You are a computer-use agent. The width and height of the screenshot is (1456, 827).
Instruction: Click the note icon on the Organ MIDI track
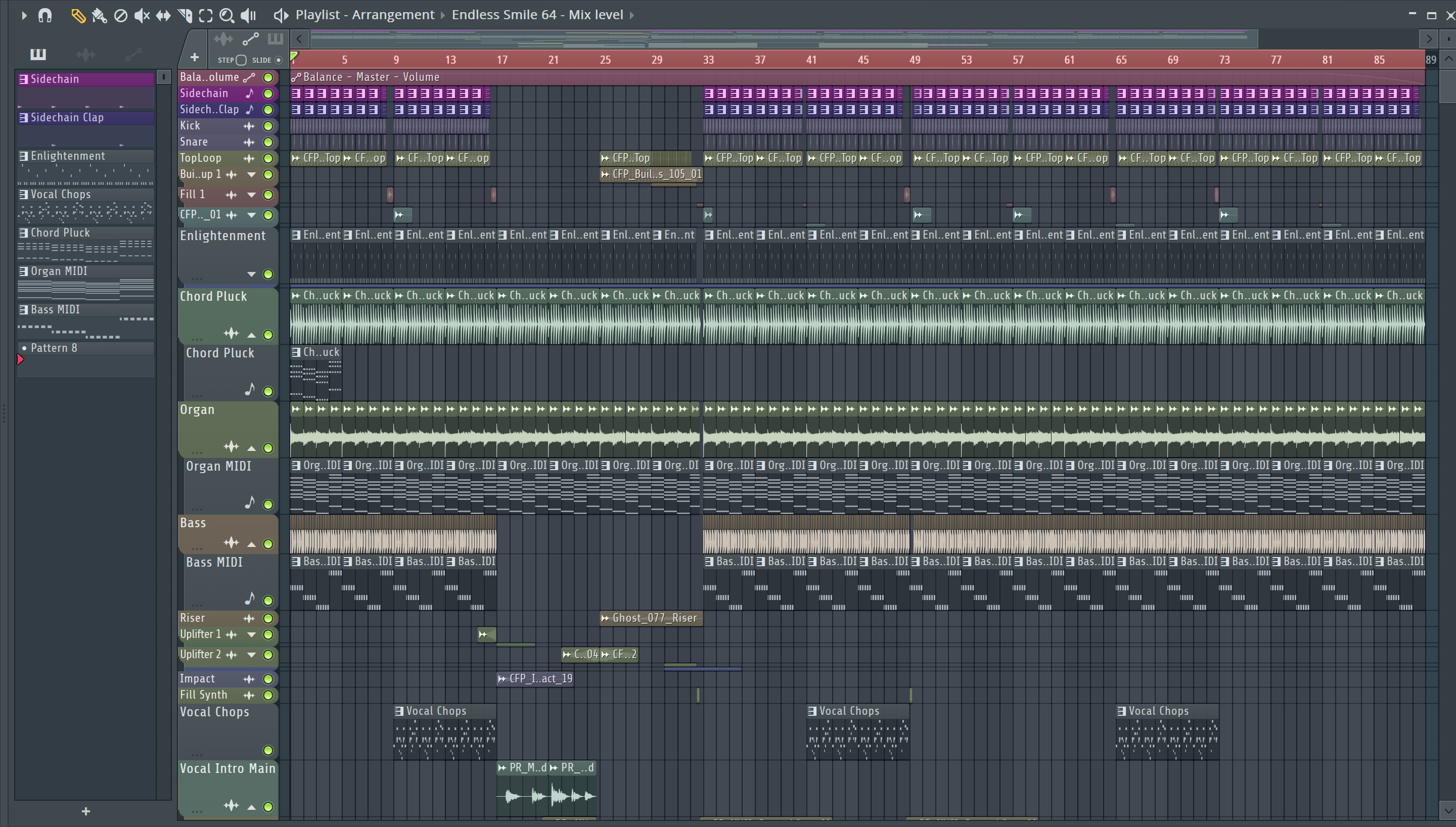pos(250,502)
